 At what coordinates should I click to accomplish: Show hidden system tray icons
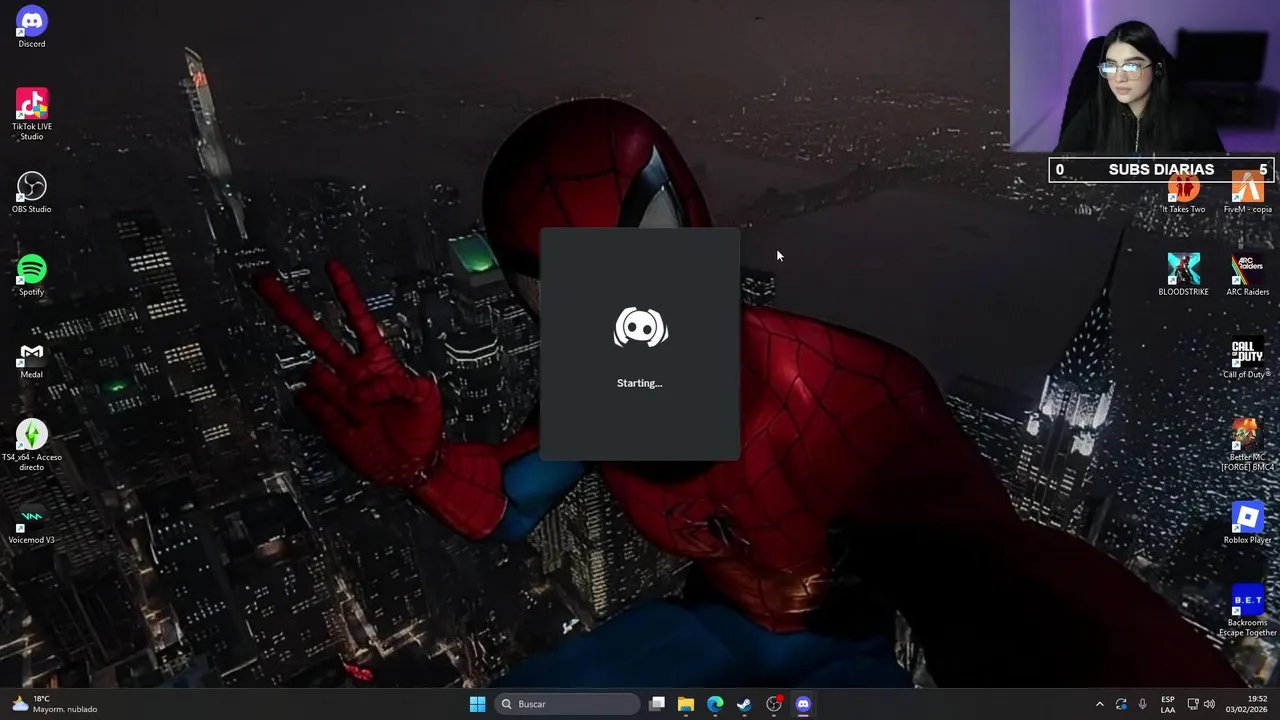click(1099, 704)
